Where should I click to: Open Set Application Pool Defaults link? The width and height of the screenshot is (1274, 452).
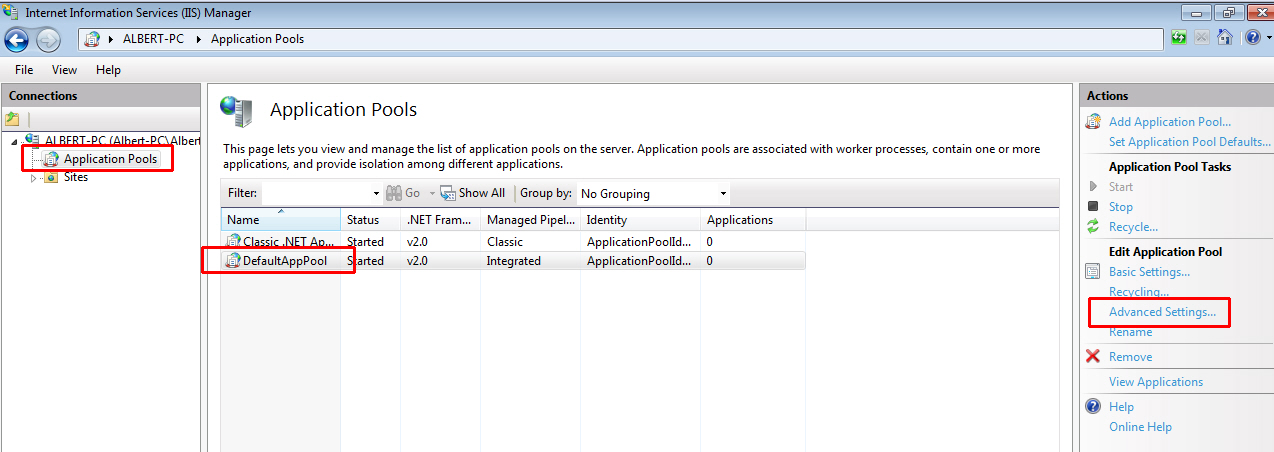(1190, 142)
